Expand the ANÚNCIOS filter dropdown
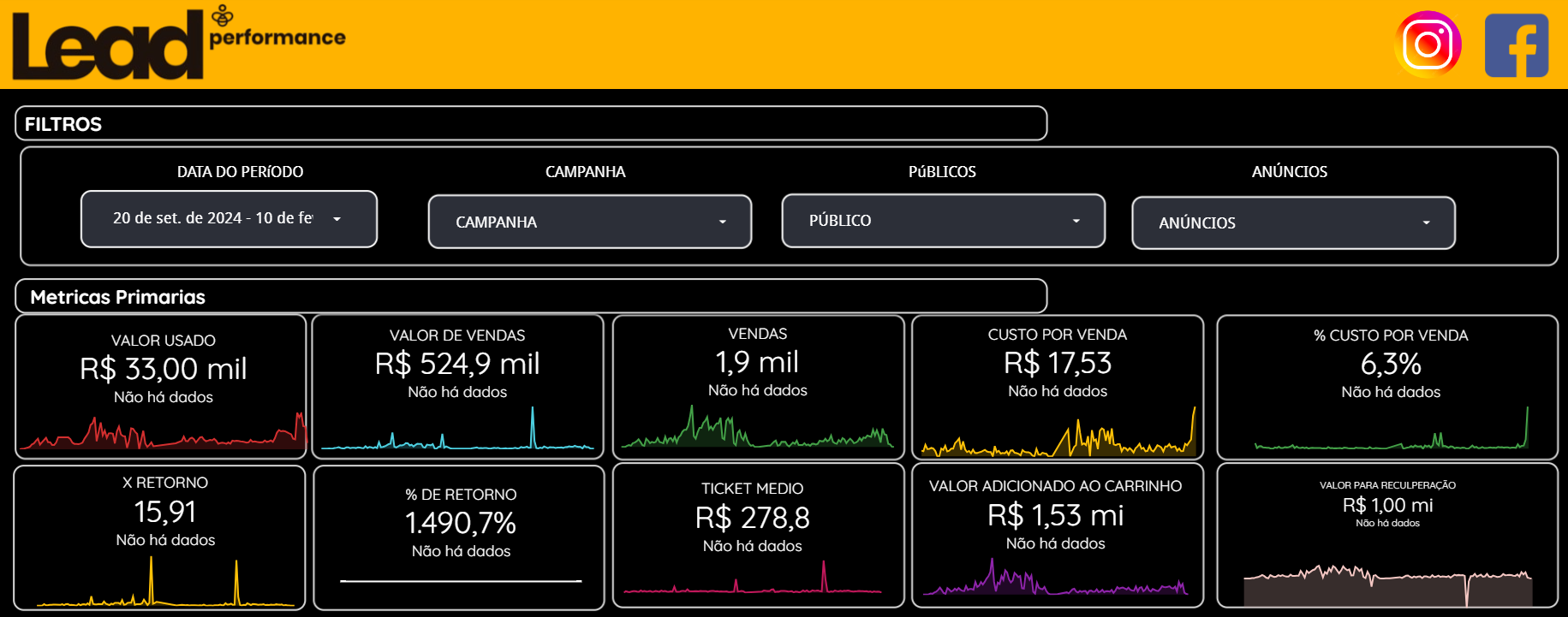The width and height of the screenshot is (1568, 617). [1293, 223]
